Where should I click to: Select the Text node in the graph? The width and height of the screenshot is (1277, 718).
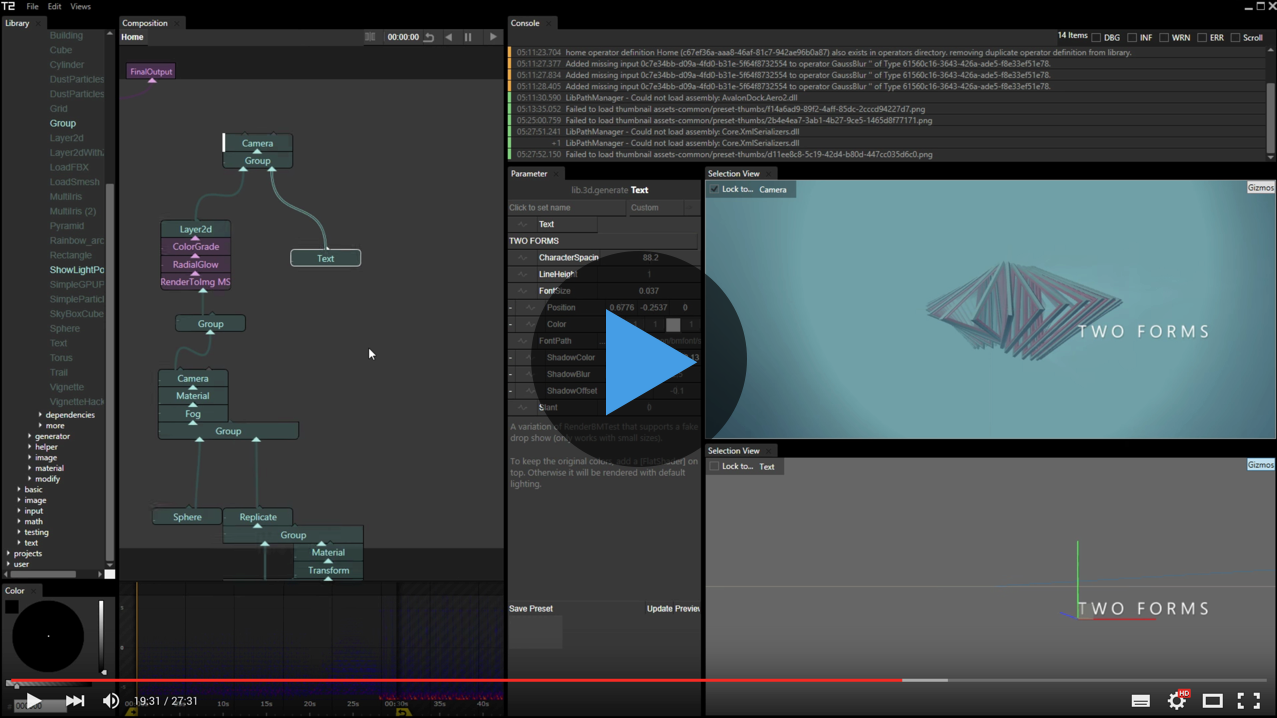326,258
